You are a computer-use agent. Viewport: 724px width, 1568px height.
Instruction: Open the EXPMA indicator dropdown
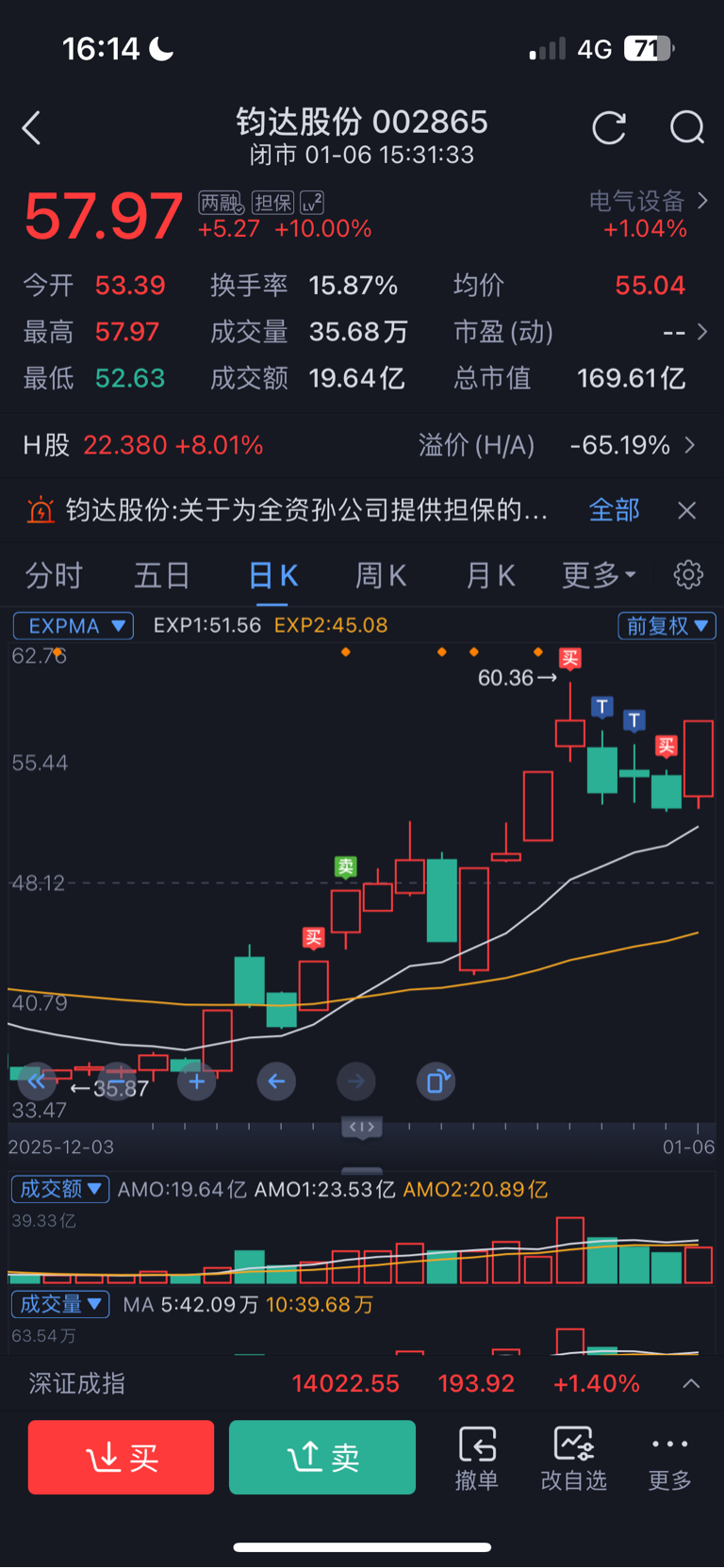pos(74,626)
